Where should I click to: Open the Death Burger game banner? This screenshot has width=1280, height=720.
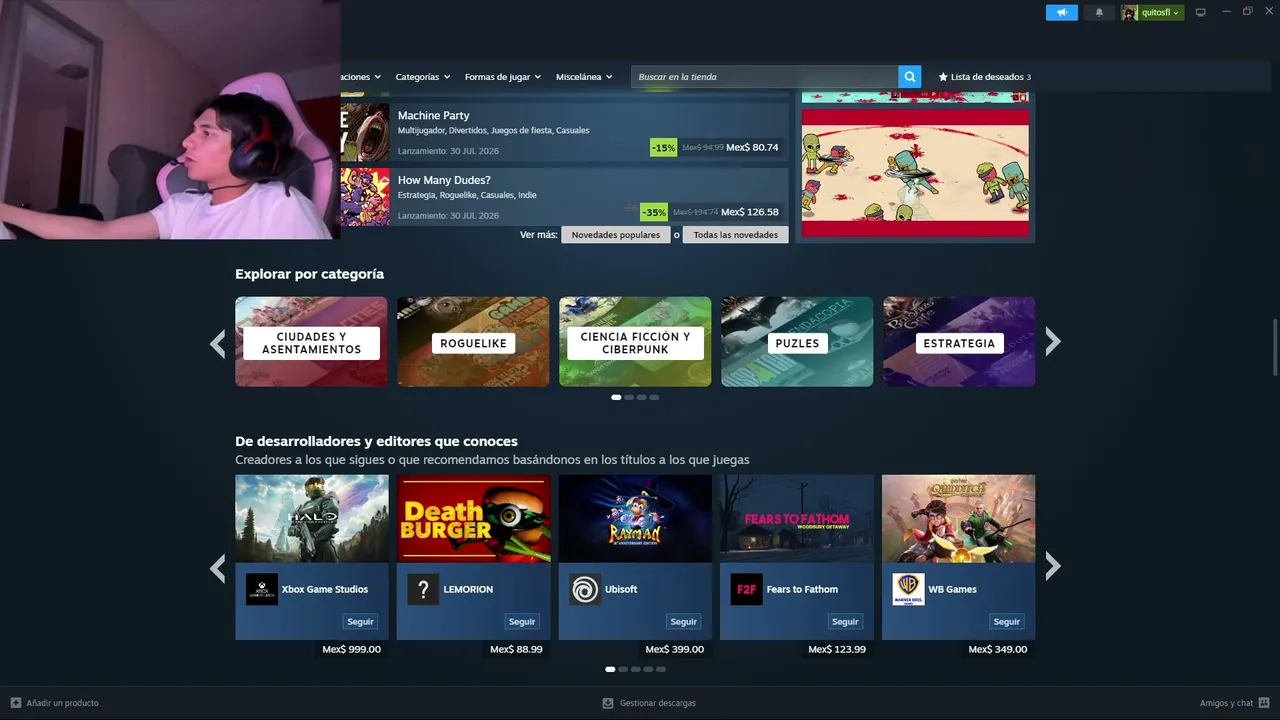[473, 519]
